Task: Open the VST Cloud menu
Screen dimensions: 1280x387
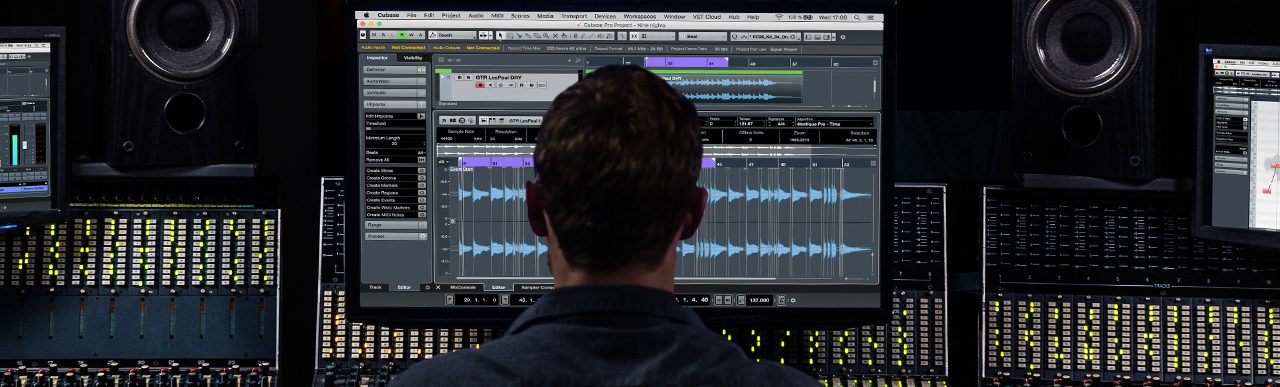Action: coord(706,16)
